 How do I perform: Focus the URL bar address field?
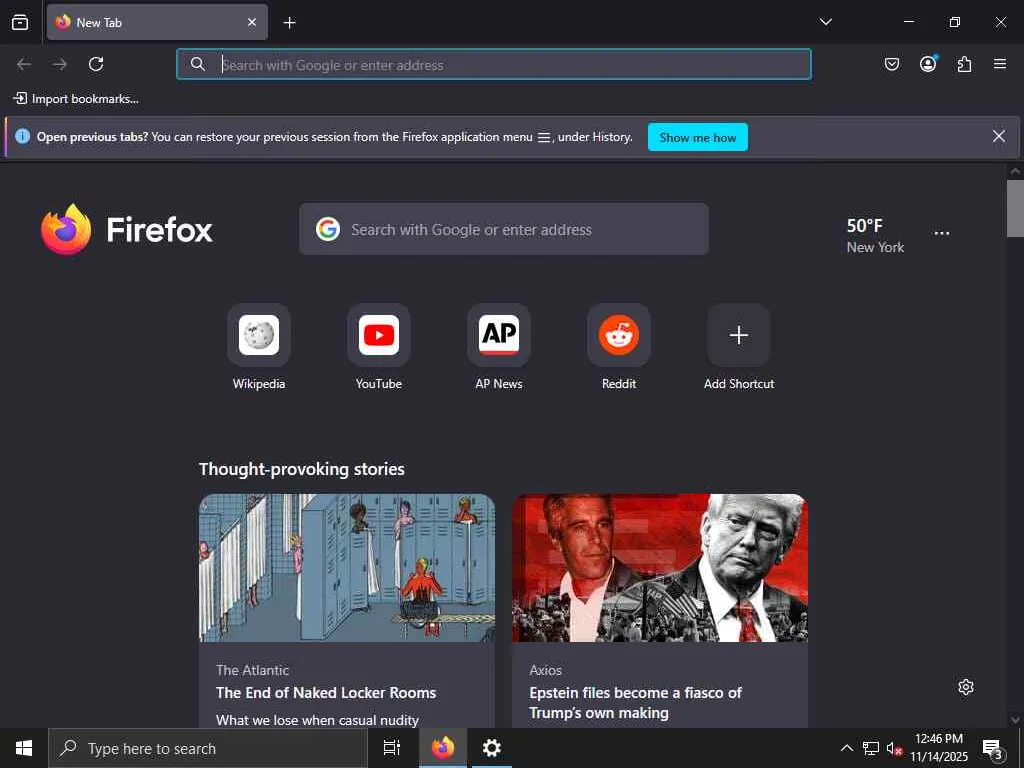(x=494, y=64)
